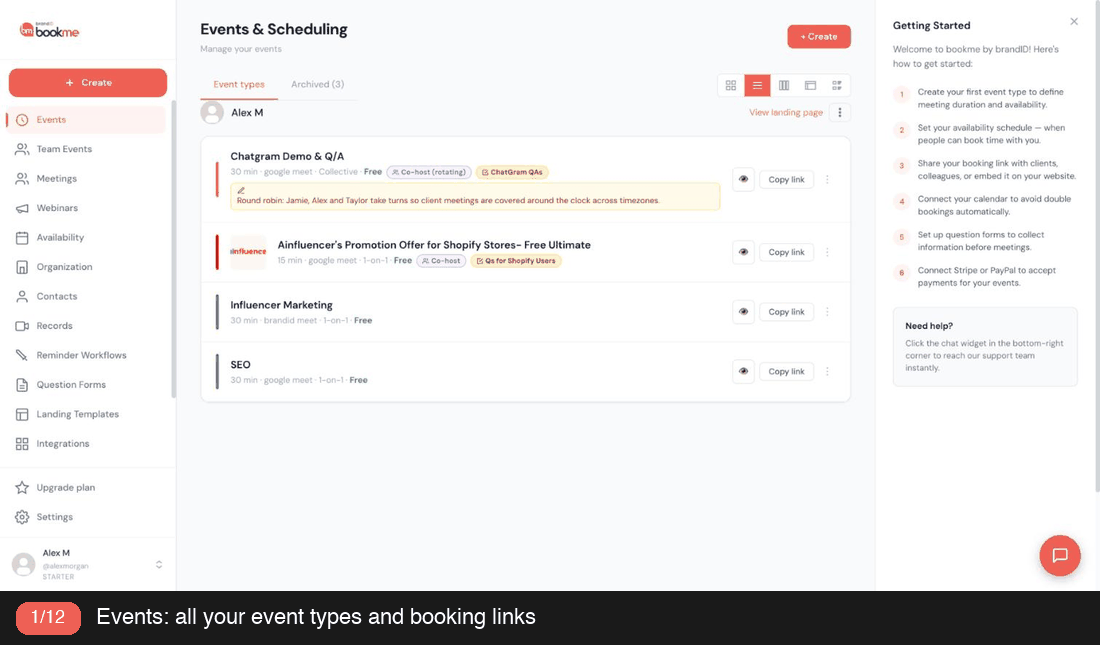Viewport: 1100px width, 645px height.
Task: Open Events in the sidebar
Action: click(86, 120)
